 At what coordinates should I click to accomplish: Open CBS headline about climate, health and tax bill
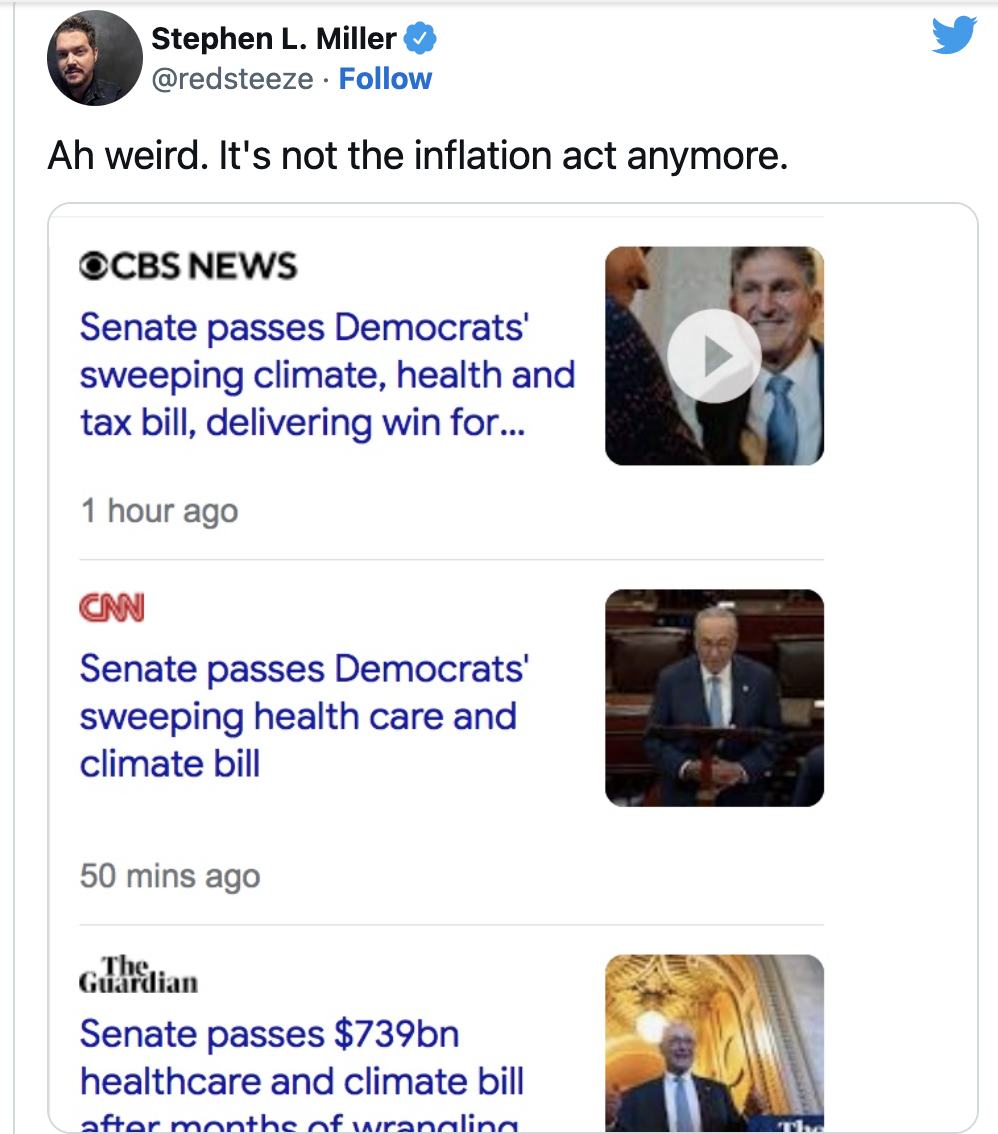[x=327, y=375]
